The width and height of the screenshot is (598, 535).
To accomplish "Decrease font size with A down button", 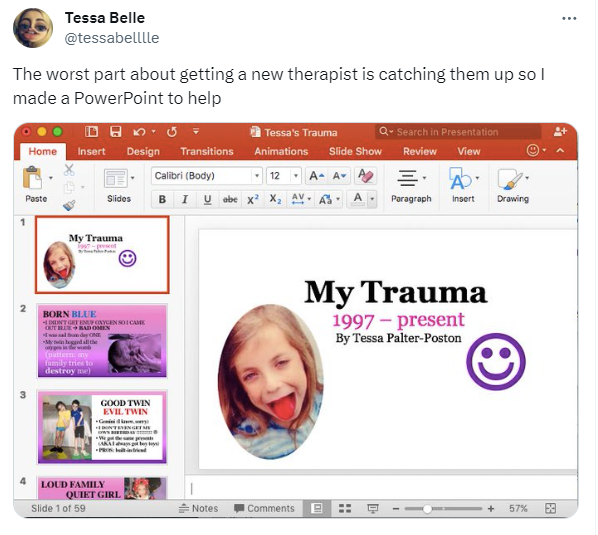I will point(339,176).
